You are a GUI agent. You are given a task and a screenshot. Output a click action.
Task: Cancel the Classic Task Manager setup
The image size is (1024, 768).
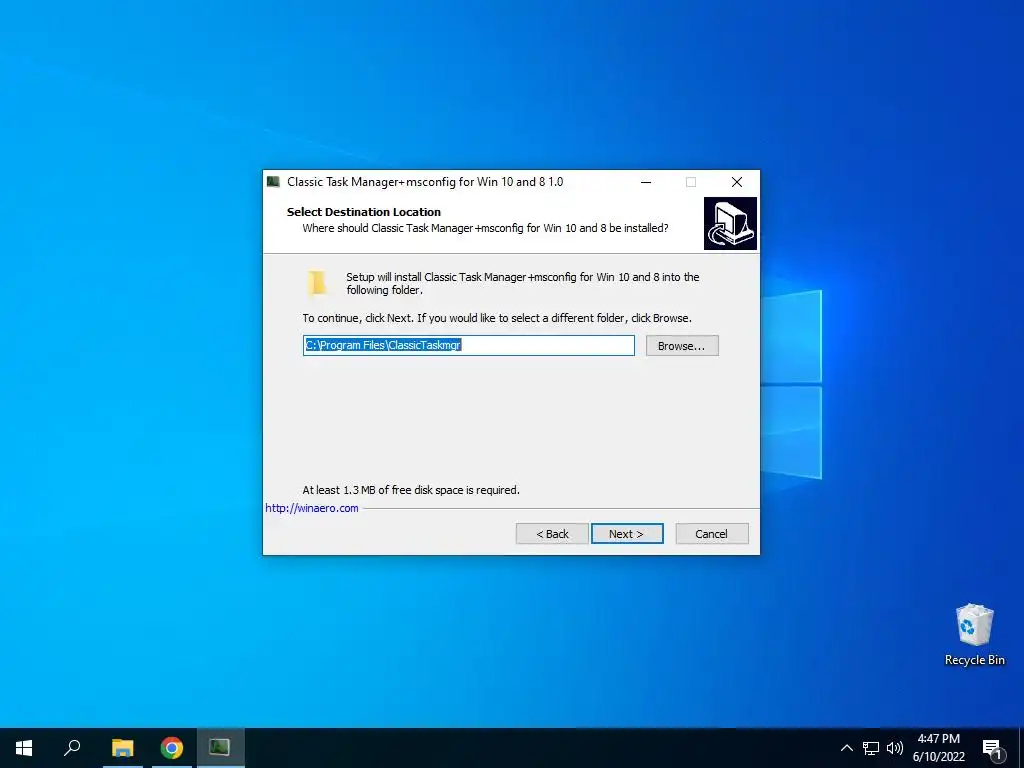click(x=711, y=534)
